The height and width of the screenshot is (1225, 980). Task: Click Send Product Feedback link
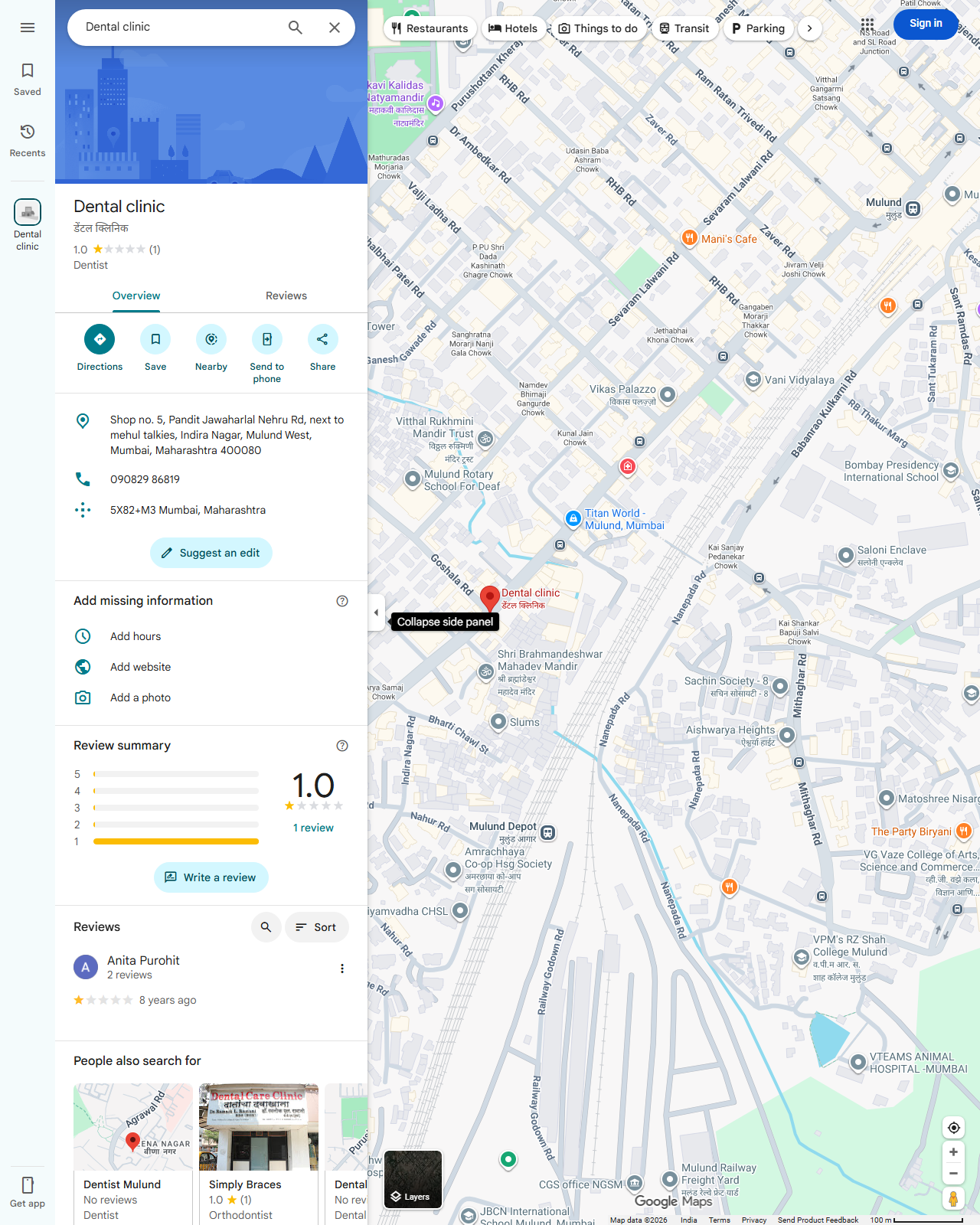(x=818, y=1220)
